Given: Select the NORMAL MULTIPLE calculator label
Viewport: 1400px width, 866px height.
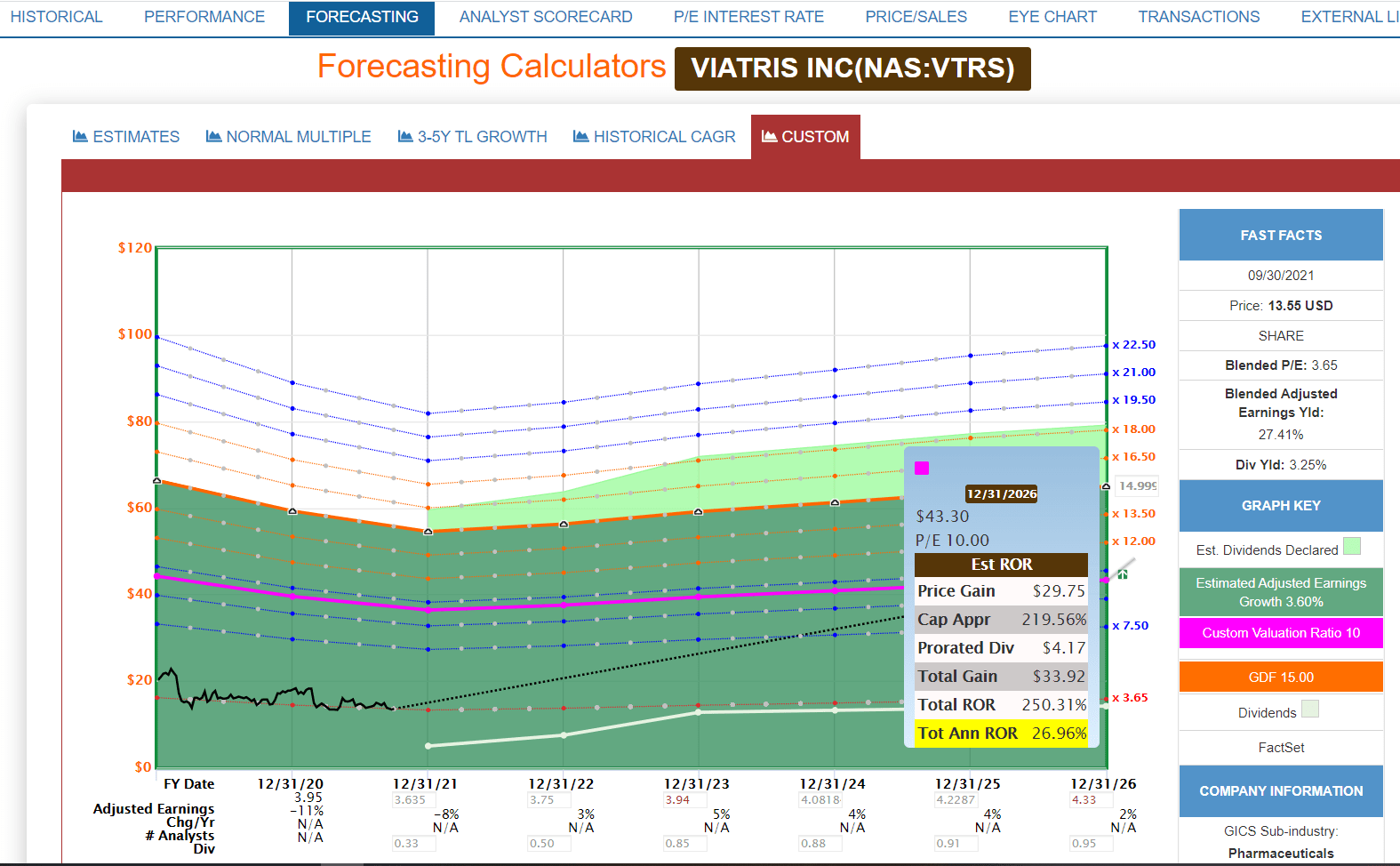Looking at the screenshot, I should pyautogui.click(x=299, y=137).
